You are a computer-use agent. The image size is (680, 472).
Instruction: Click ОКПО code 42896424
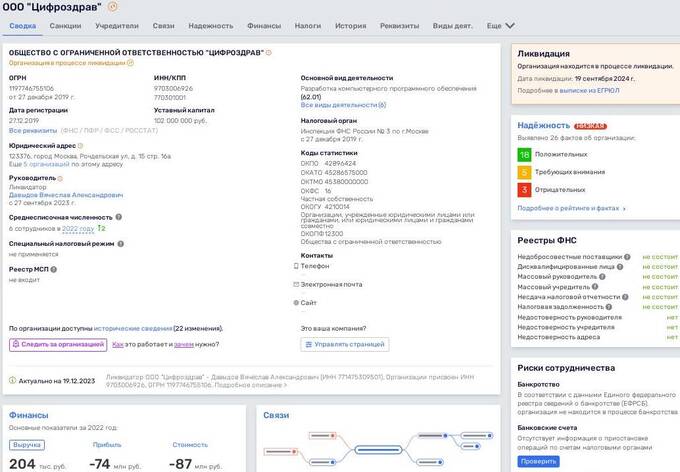[x=340, y=164]
